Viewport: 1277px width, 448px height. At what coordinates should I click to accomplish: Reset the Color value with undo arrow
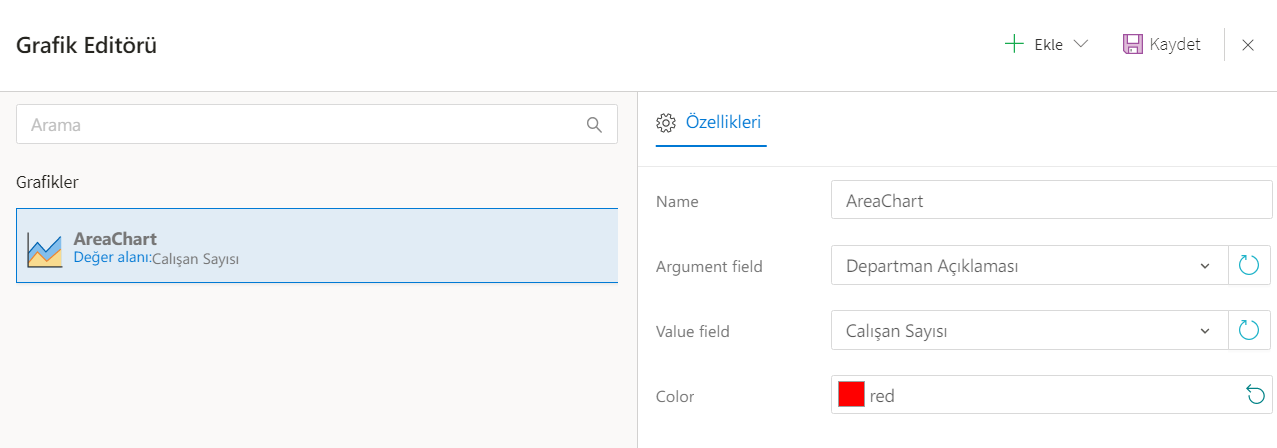(1255, 395)
